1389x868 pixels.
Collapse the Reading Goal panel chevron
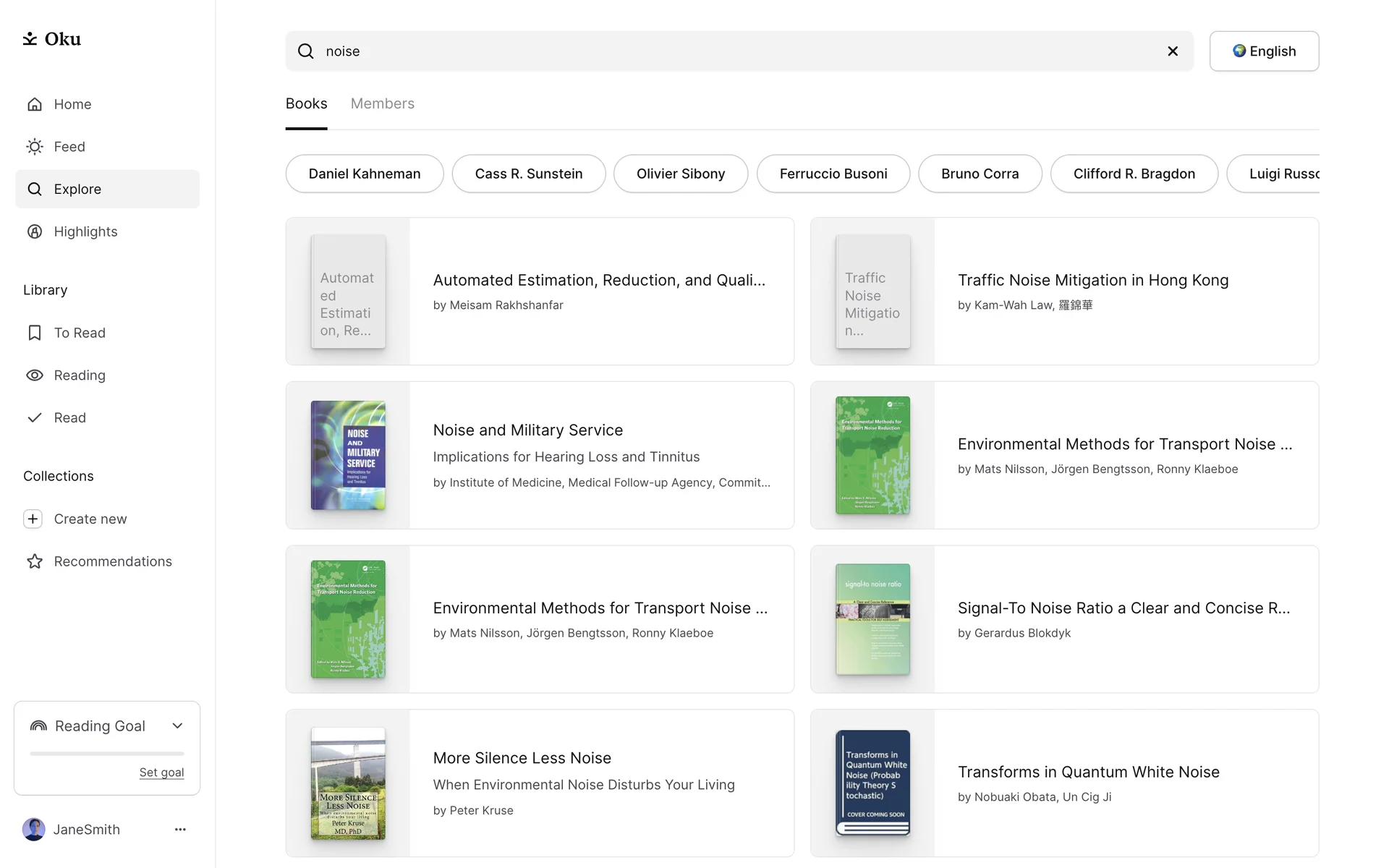pyautogui.click(x=177, y=726)
